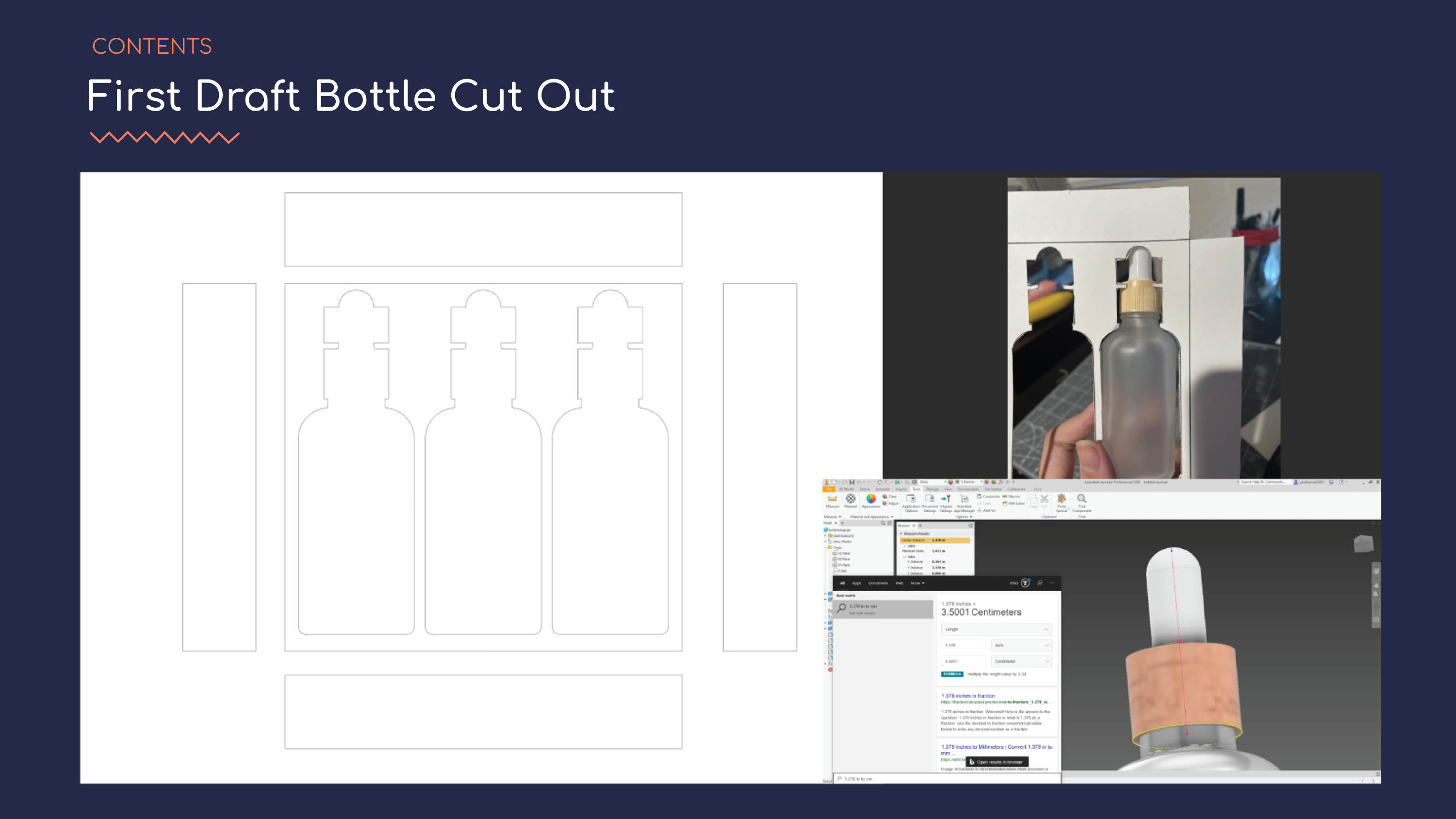Open the Migrate Settings tool

point(946,500)
